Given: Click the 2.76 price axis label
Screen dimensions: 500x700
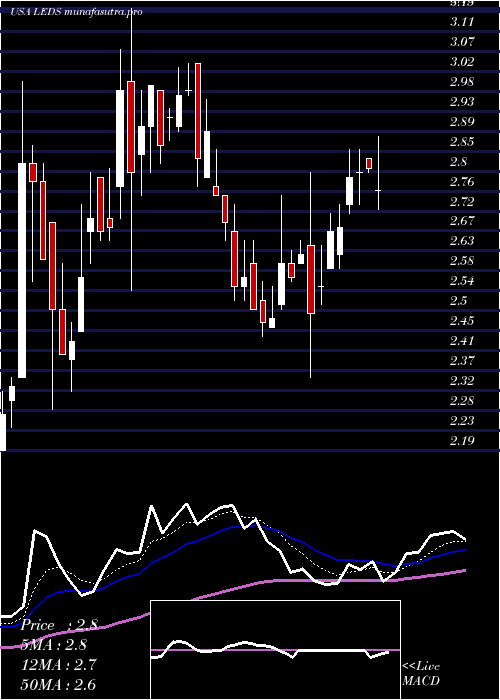Looking at the screenshot, I should tap(462, 182).
